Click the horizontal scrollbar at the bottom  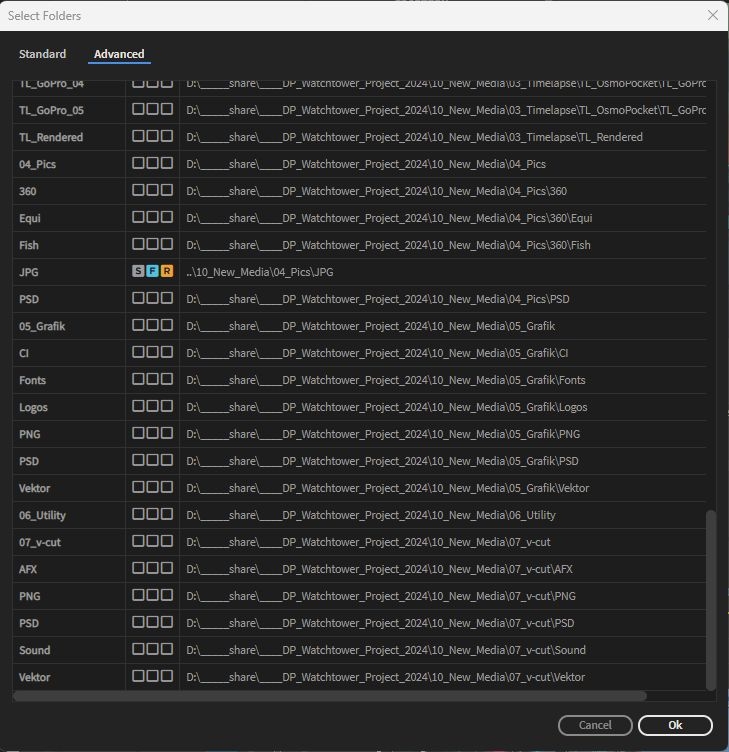click(x=330, y=696)
